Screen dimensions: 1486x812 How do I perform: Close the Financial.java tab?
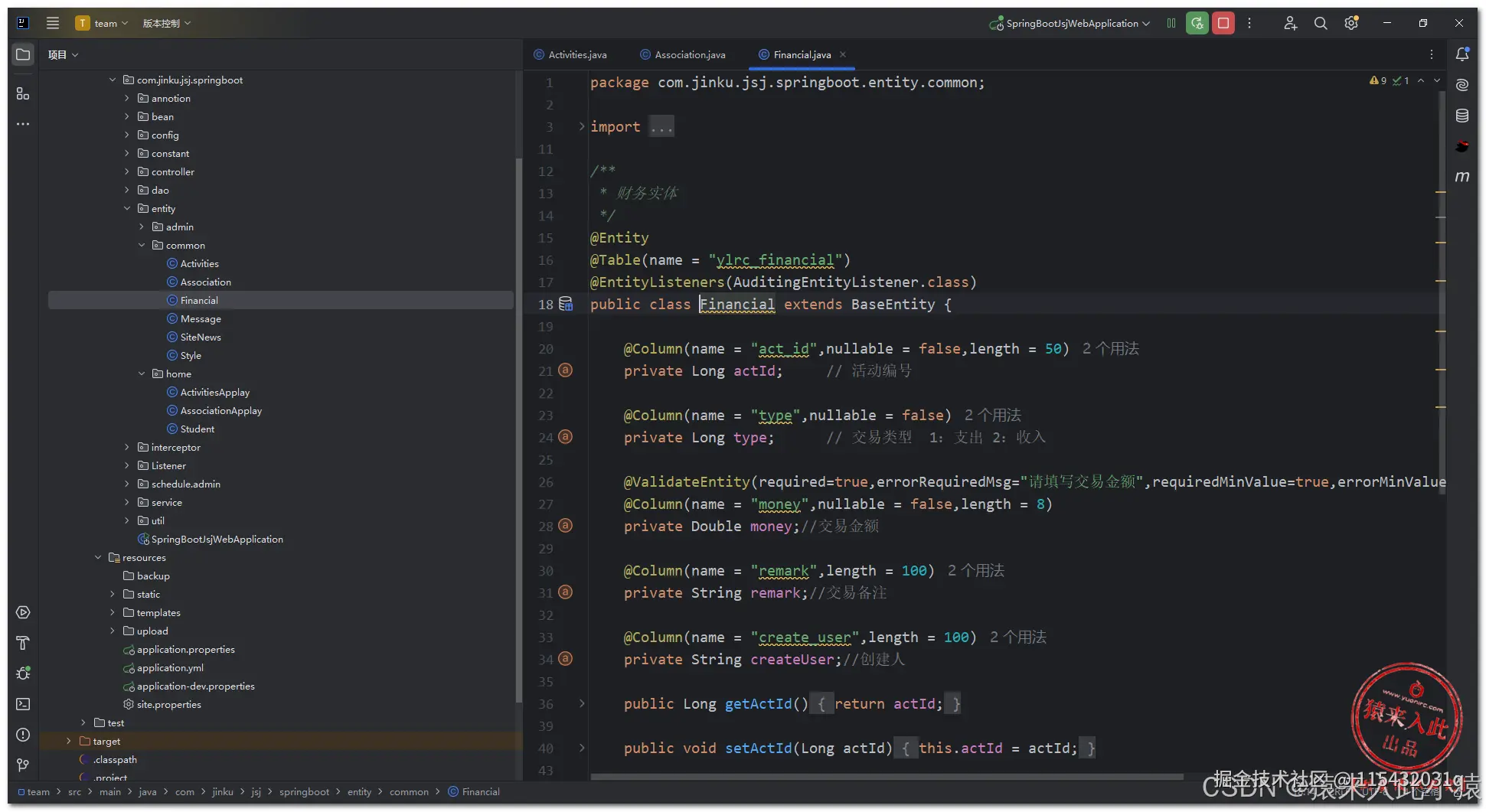(x=843, y=54)
